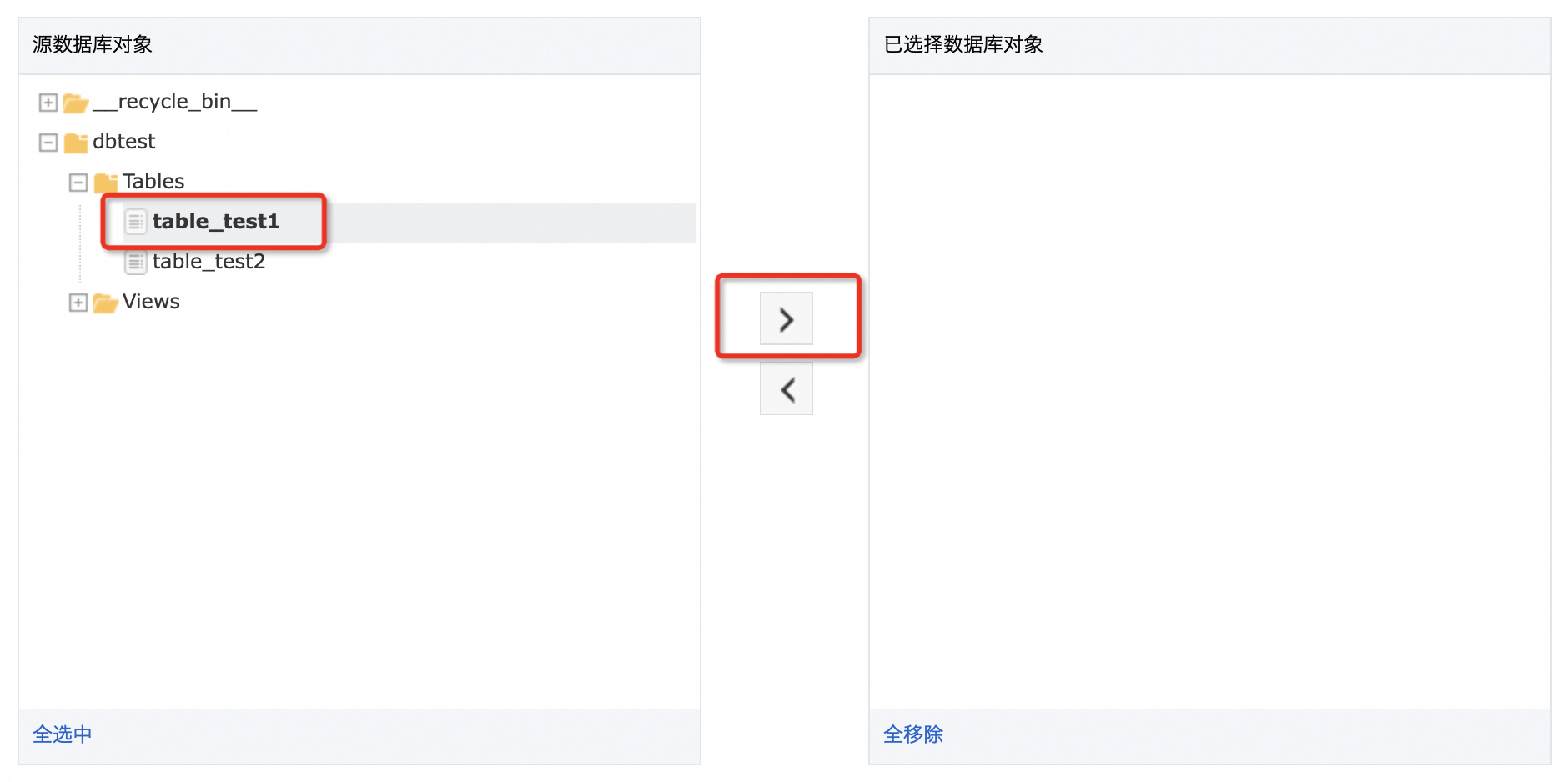Select the dbtest database label

123,142
